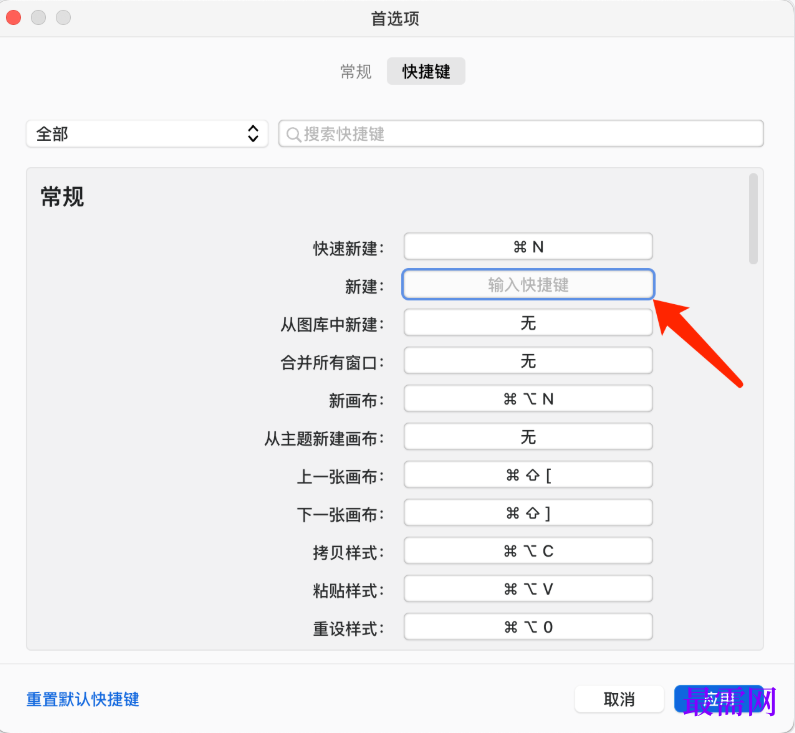
Task: Click the 新画布 label
Action: coord(357,400)
